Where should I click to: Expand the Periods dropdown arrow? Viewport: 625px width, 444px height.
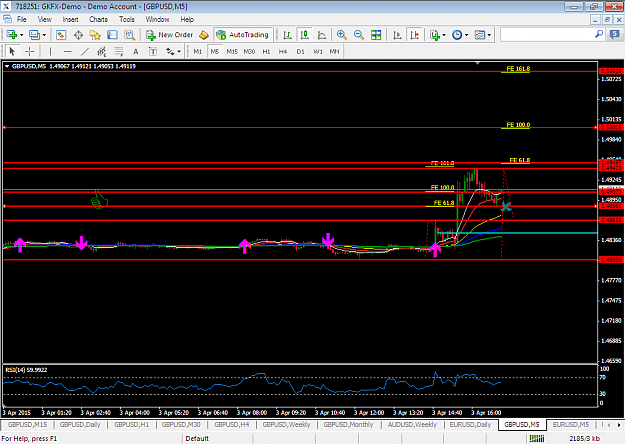(x=466, y=35)
